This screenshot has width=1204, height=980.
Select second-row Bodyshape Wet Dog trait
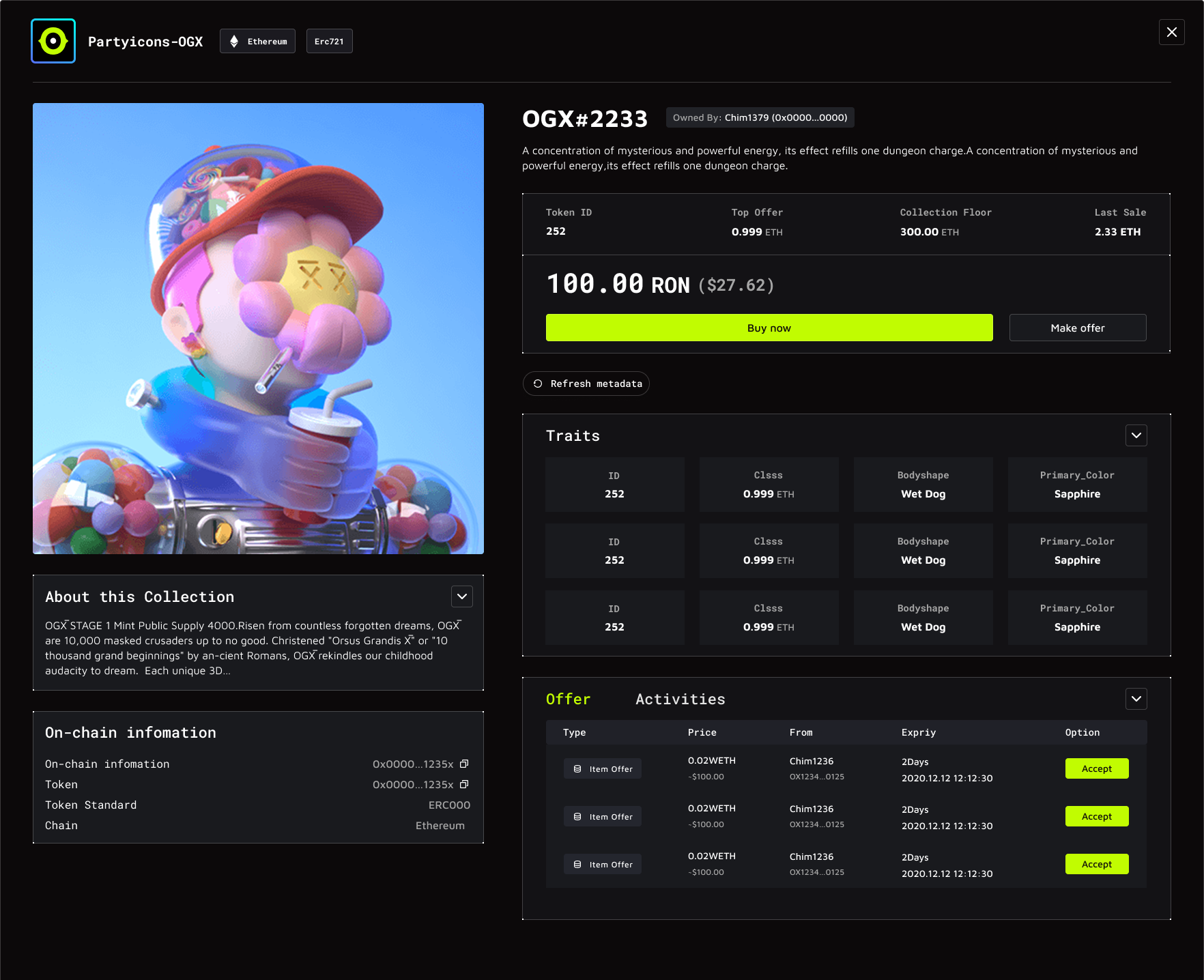923,551
